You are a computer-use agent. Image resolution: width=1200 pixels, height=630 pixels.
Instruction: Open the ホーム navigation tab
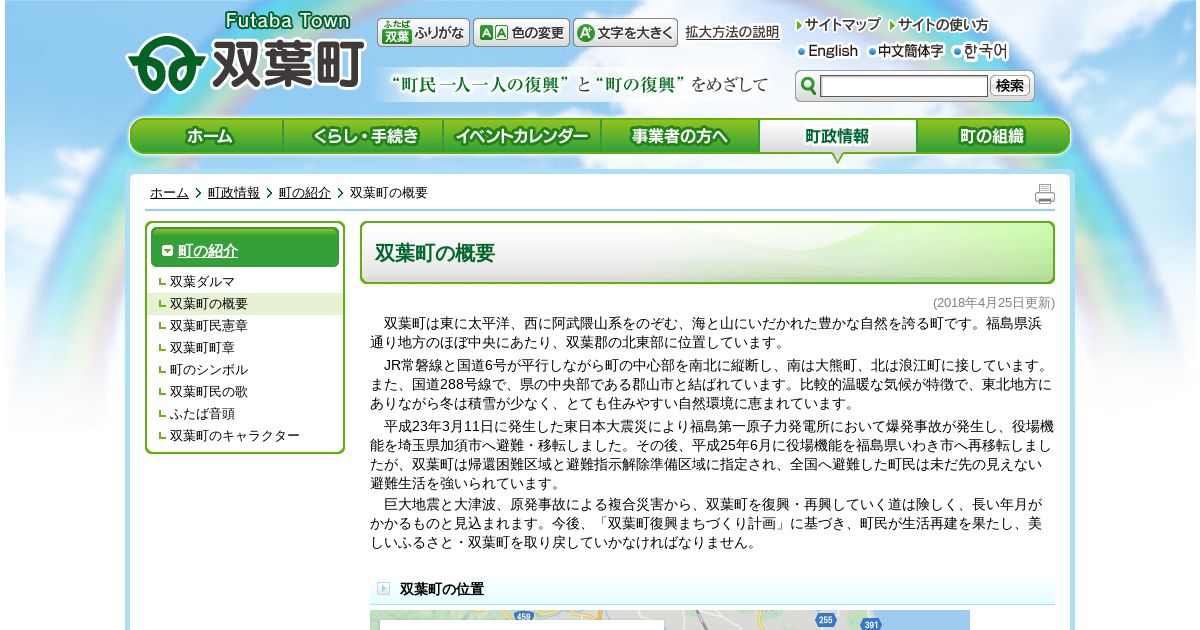208,137
